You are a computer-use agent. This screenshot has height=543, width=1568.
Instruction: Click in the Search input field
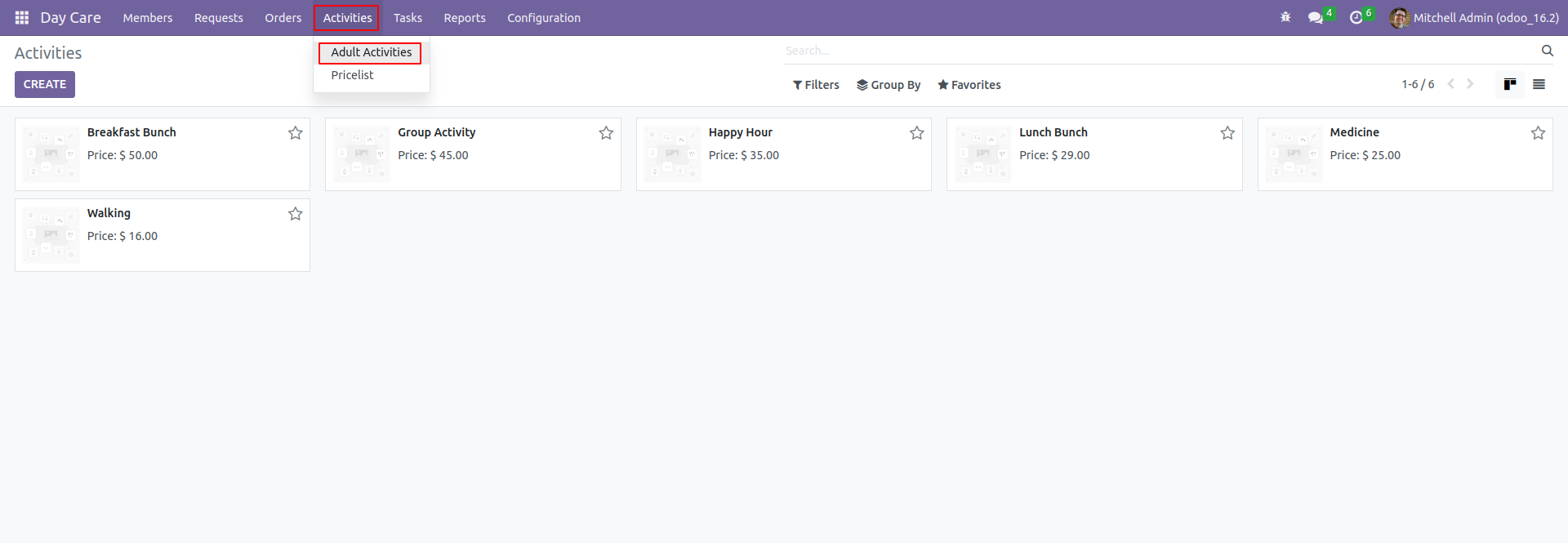(1160, 51)
